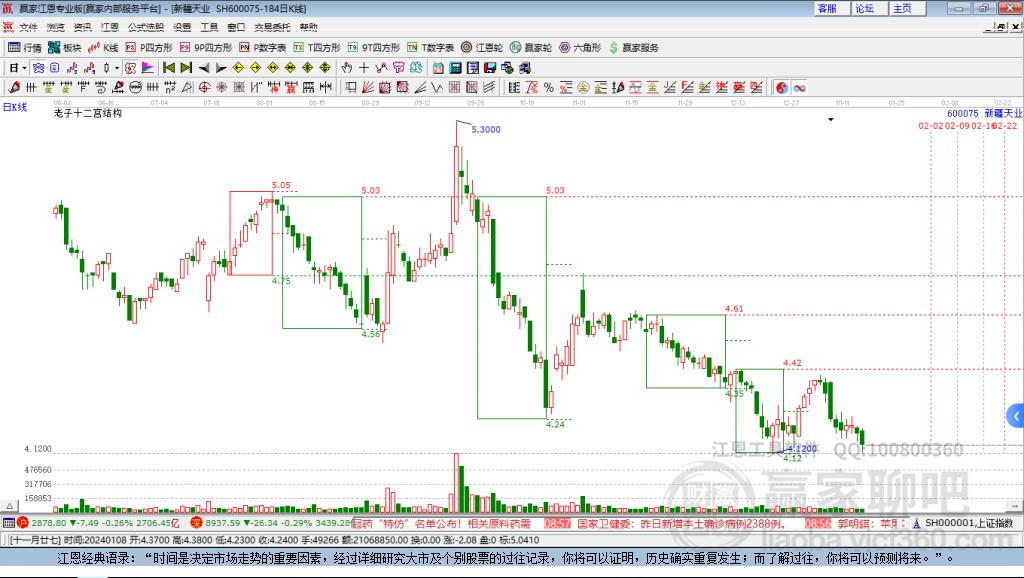Select the Gann fan lines tool
Screen dimensions: 1024x578
[367, 88]
